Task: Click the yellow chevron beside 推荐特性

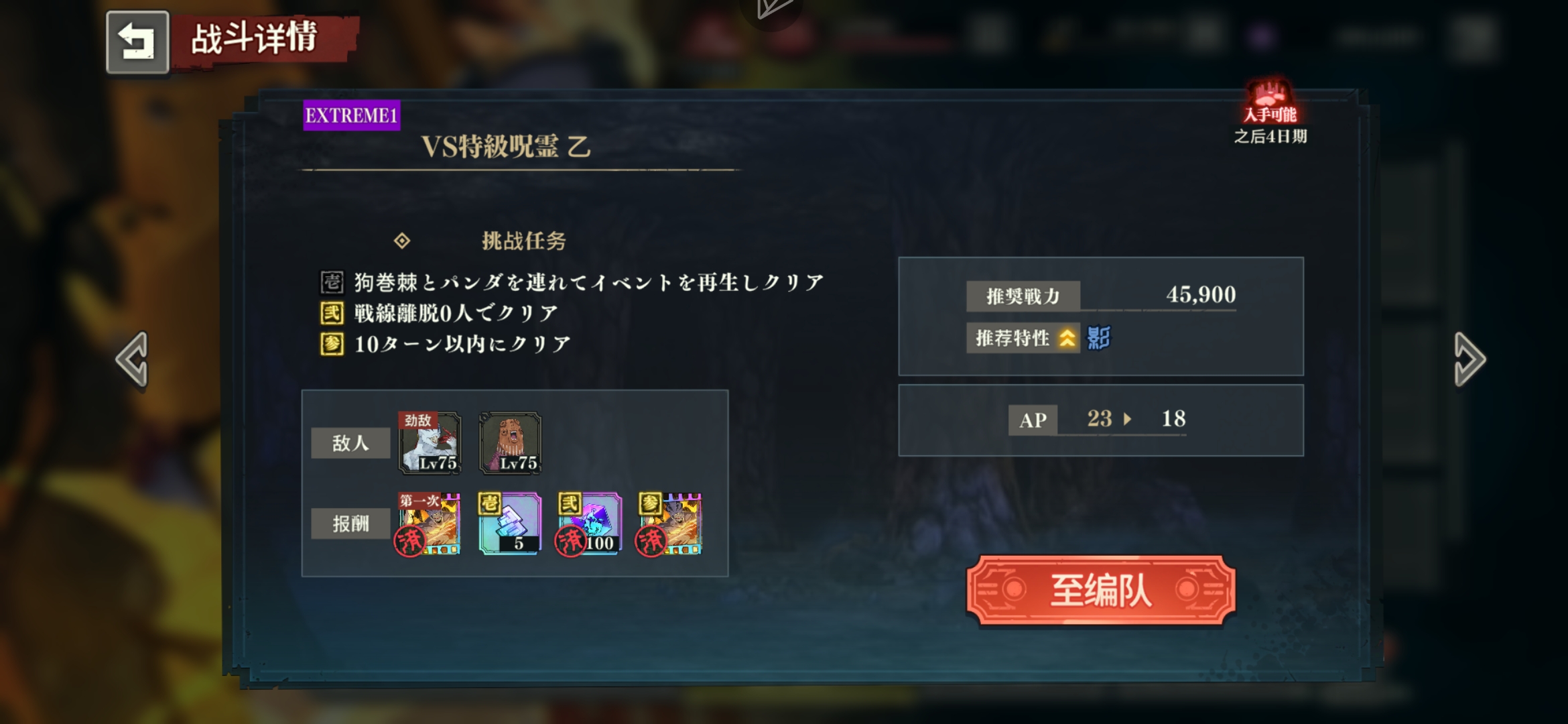Action: (x=1067, y=338)
